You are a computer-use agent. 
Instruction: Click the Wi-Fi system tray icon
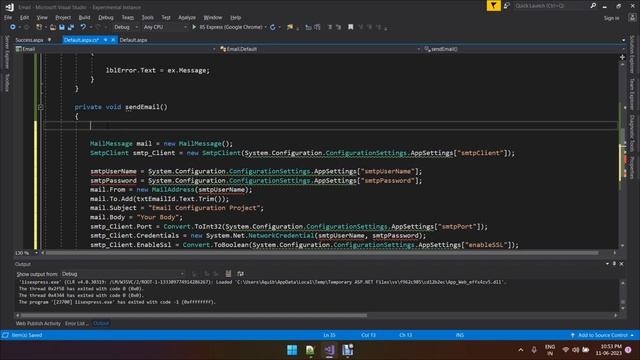[x=566, y=350]
